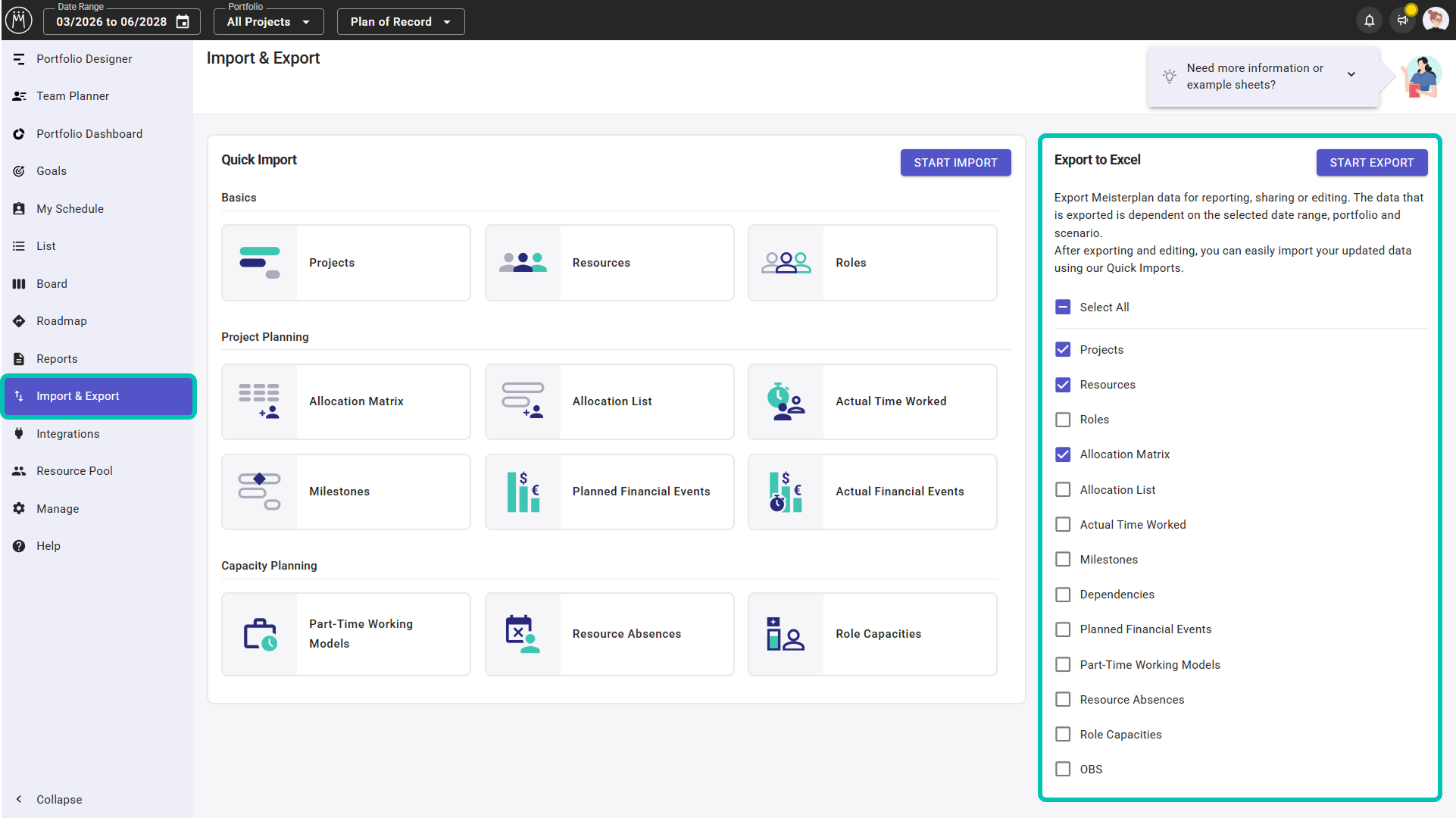Select the Planned Financial Events tile
Image resolution: width=1456 pixels, height=818 pixels.
coord(609,492)
